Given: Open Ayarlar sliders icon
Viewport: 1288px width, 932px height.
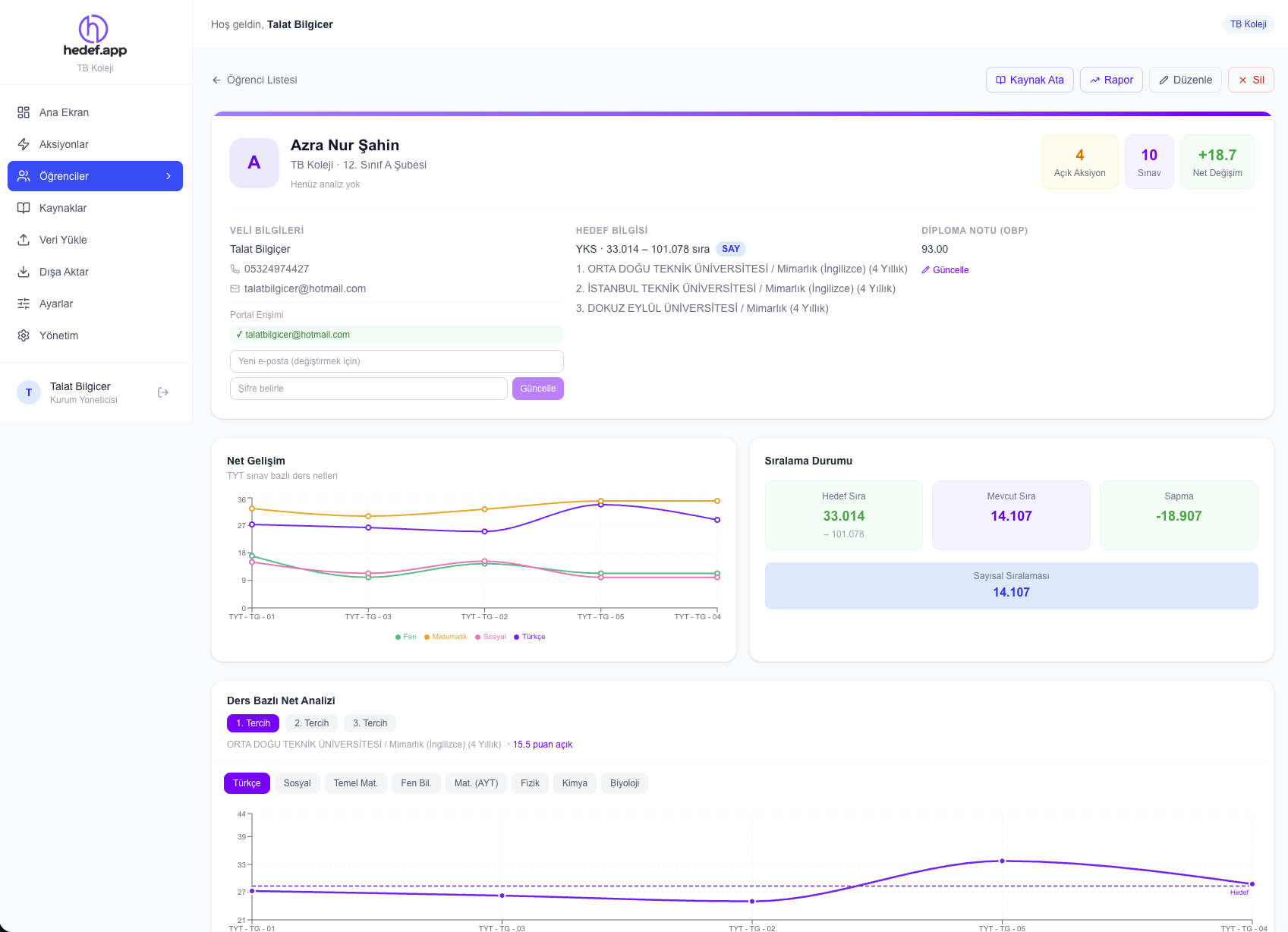Looking at the screenshot, I should 24,304.
